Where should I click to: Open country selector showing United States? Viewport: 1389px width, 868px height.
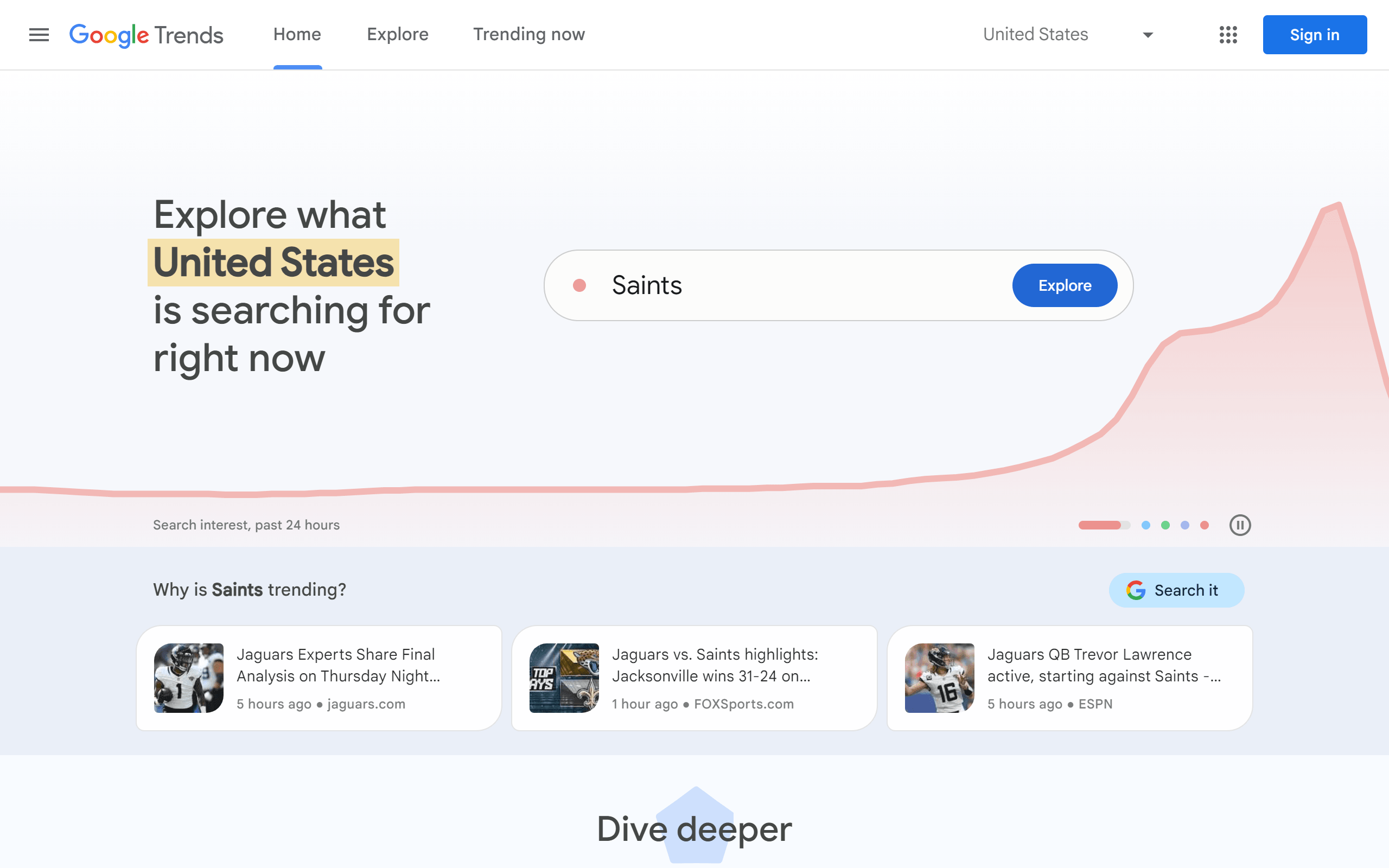1035,34
